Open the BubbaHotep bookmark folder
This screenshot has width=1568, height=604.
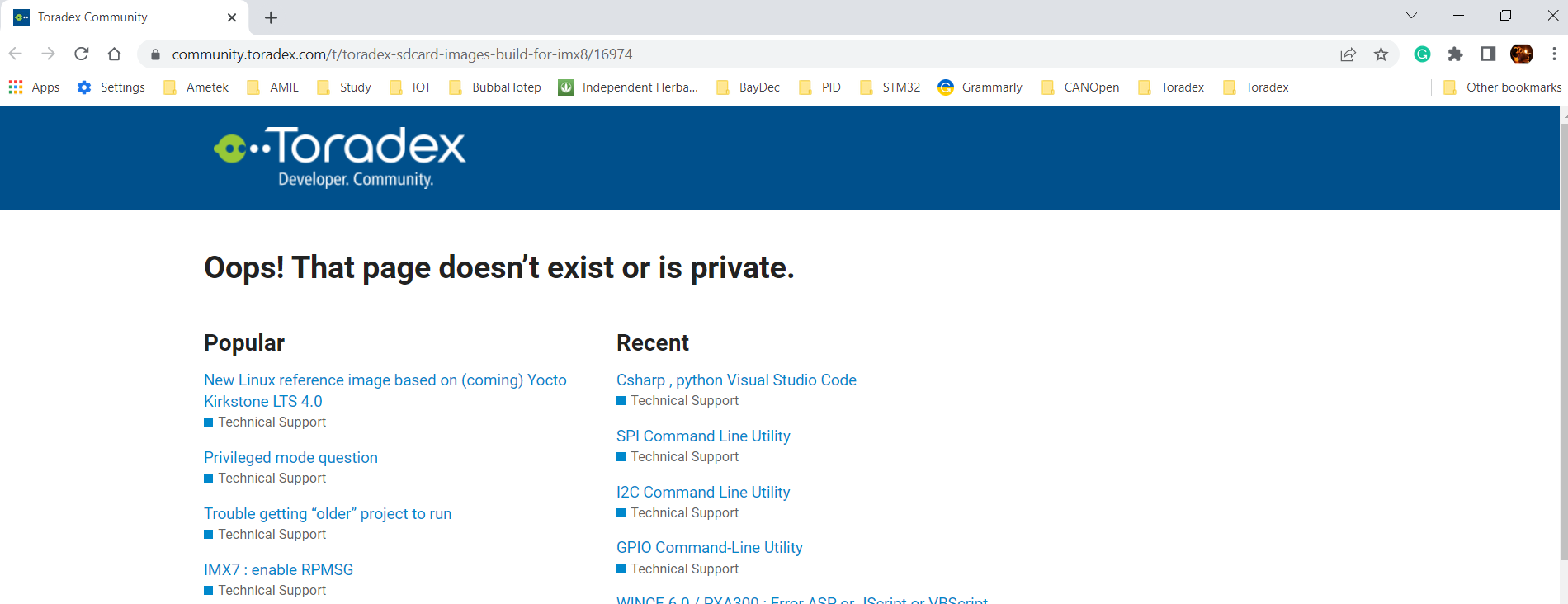(494, 87)
